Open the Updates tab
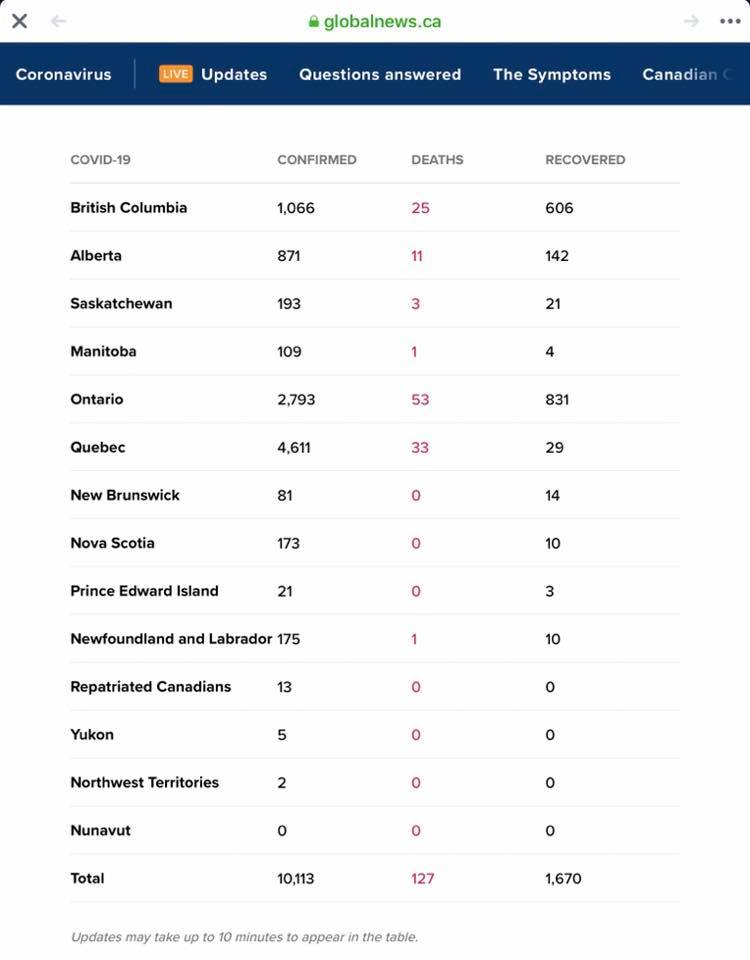750x960 pixels. tap(234, 74)
